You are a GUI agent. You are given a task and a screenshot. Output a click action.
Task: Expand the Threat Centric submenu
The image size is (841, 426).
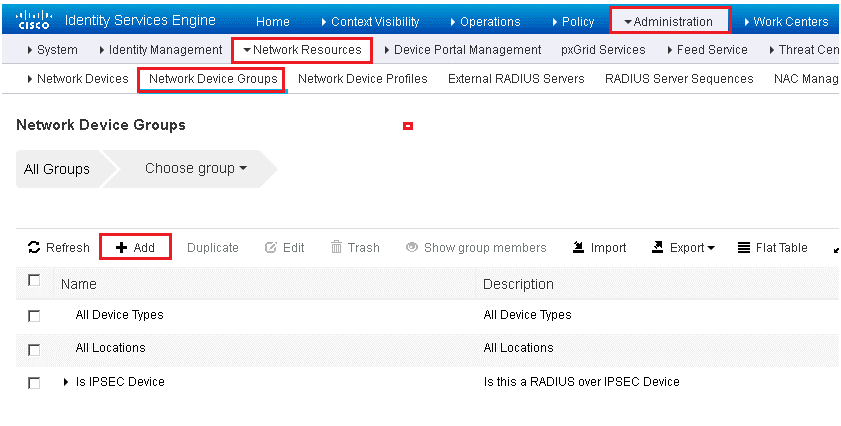tap(805, 50)
